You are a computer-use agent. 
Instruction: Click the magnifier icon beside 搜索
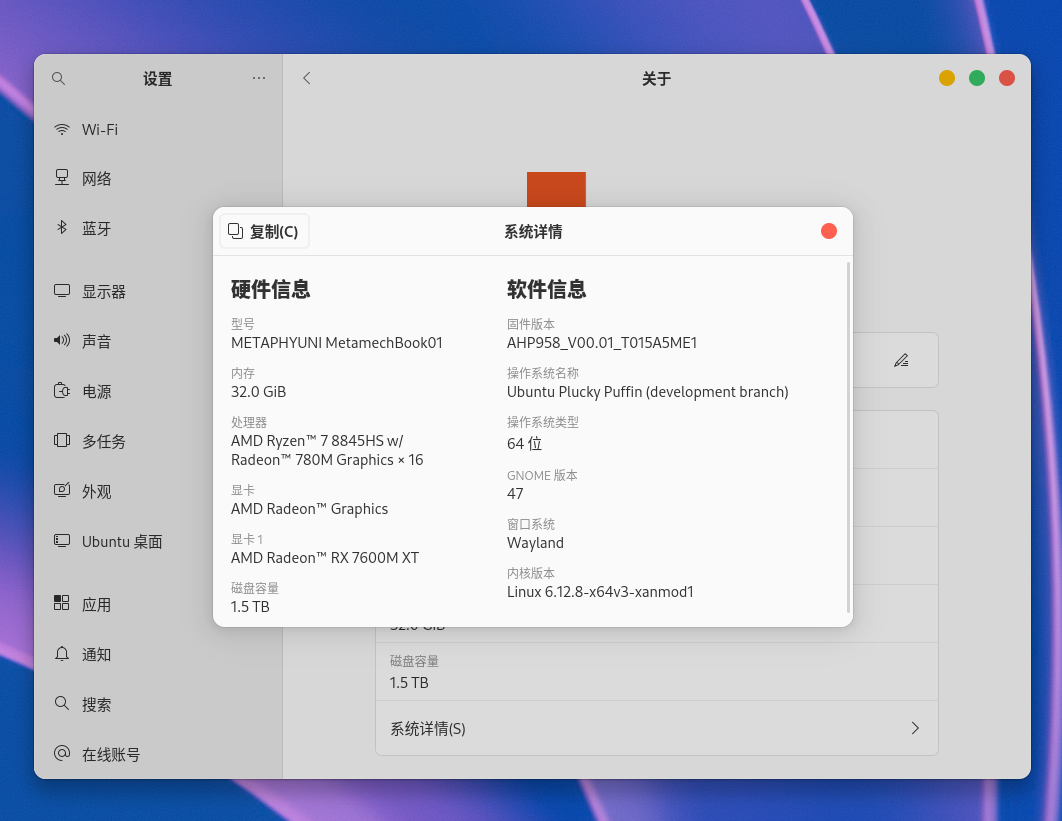(62, 703)
